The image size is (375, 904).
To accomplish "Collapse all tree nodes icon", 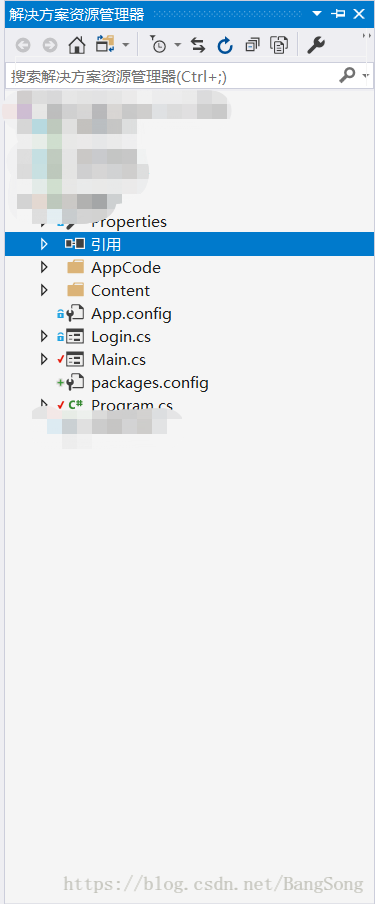I will (x=252, y=45).
